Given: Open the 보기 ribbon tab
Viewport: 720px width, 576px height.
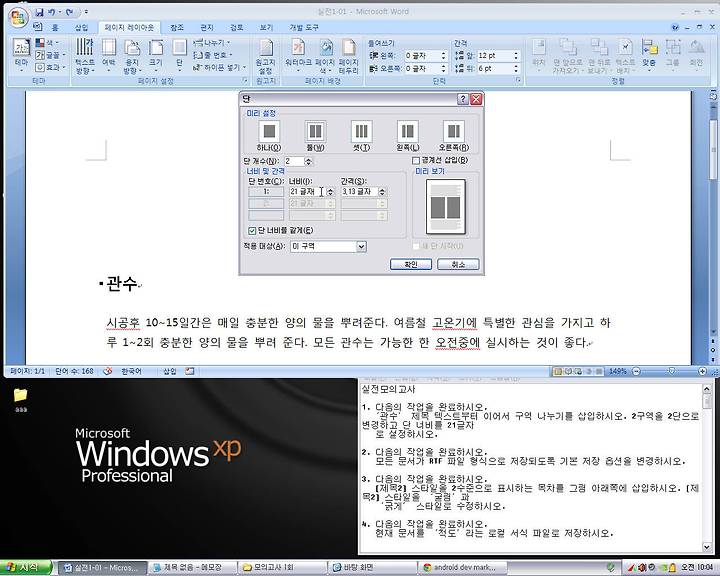Looking at the screenshot, I should click(266, 28).
